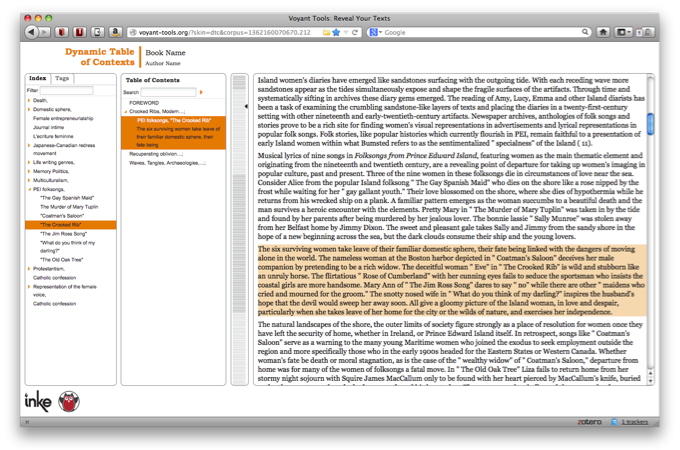
Task: Open the Recuperating oblivion chapter
Action: click(156, 154)
